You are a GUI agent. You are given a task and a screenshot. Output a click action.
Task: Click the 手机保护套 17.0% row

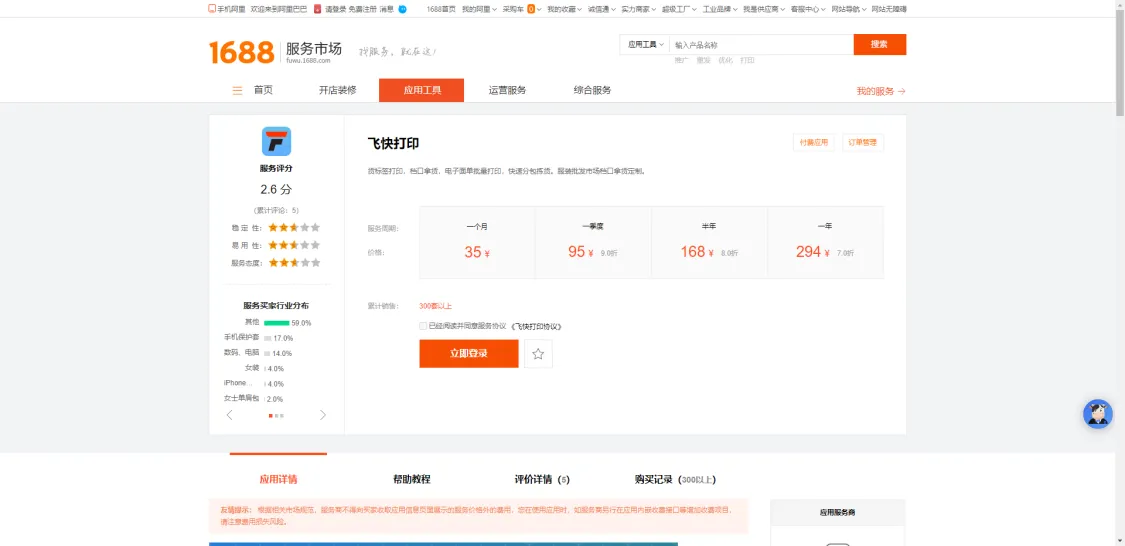coord(259,338)
